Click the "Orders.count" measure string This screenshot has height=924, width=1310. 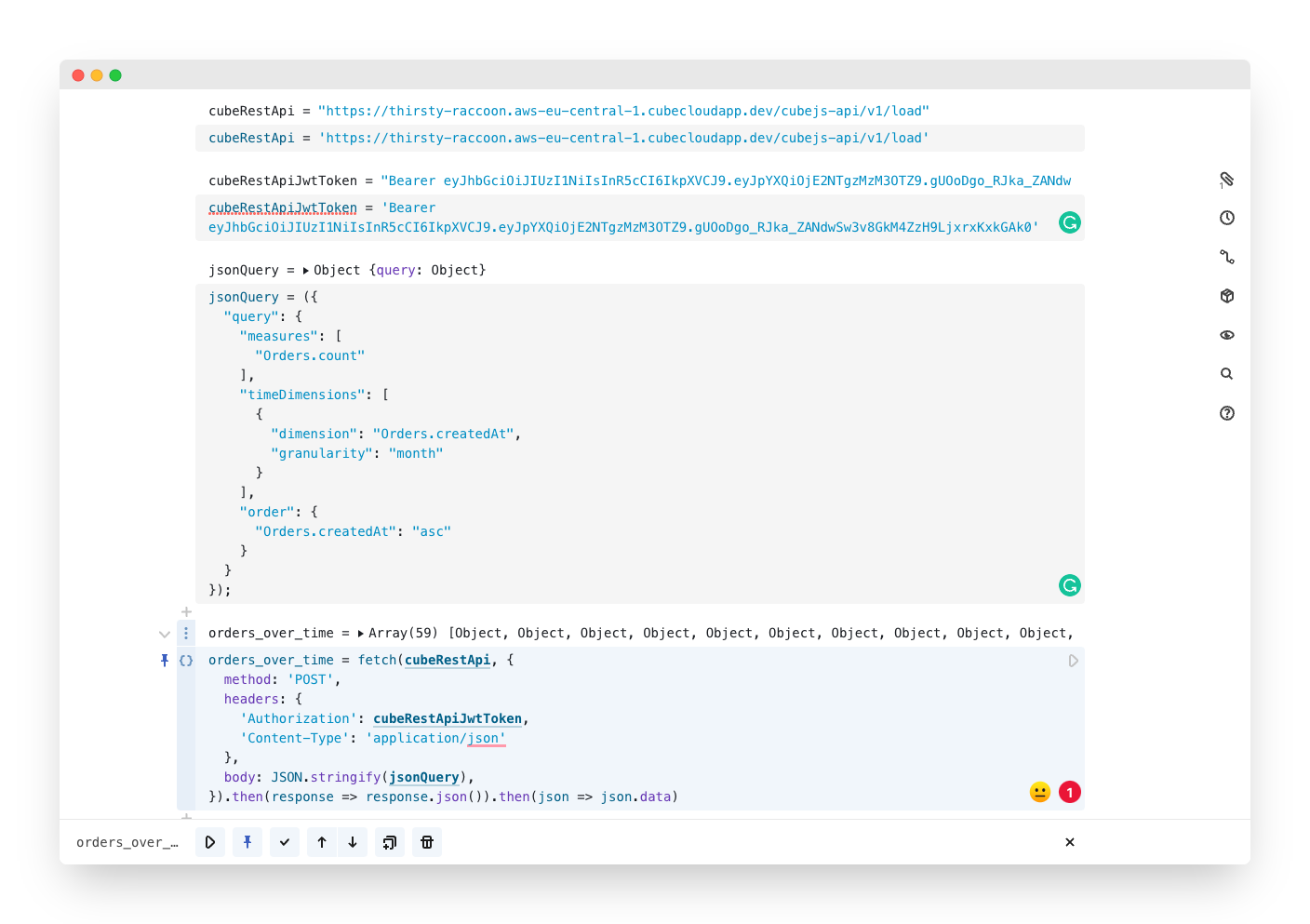click(x=310, y=355)
